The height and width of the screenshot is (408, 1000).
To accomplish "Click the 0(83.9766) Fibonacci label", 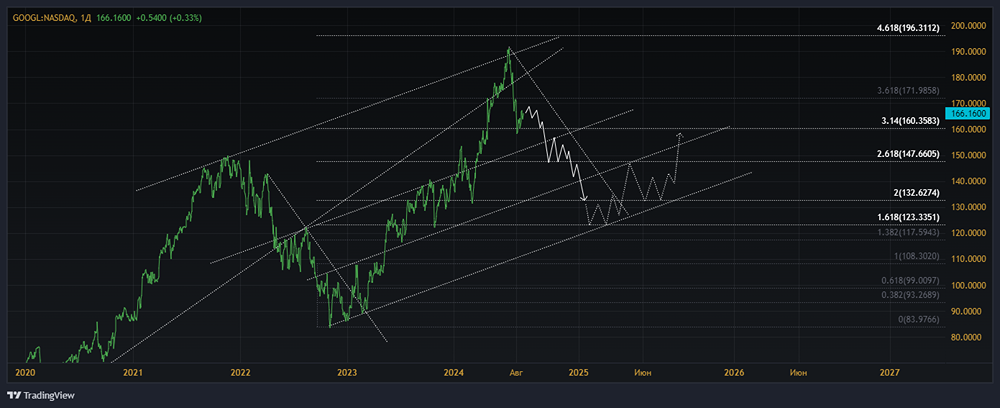I will pyautogui.click(x=916, y=318).
